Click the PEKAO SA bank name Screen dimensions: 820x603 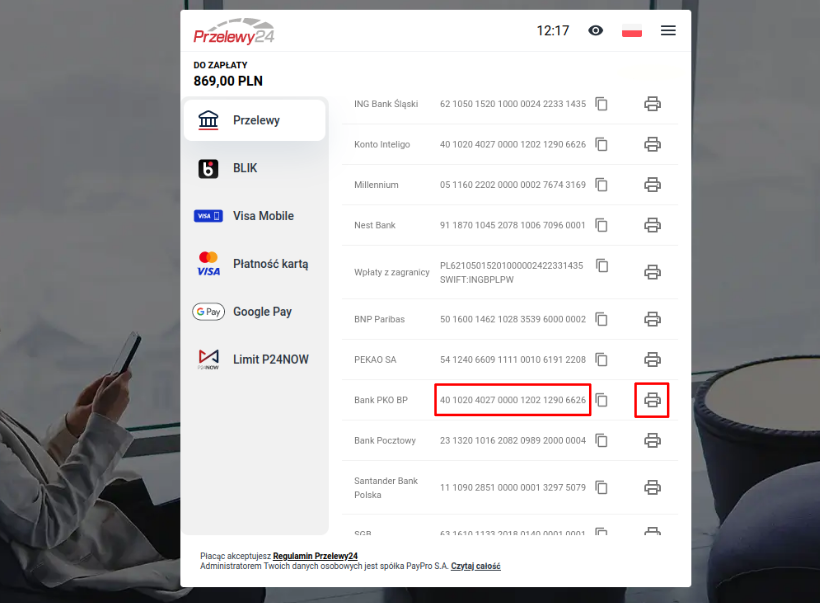(x=375, y=360)
